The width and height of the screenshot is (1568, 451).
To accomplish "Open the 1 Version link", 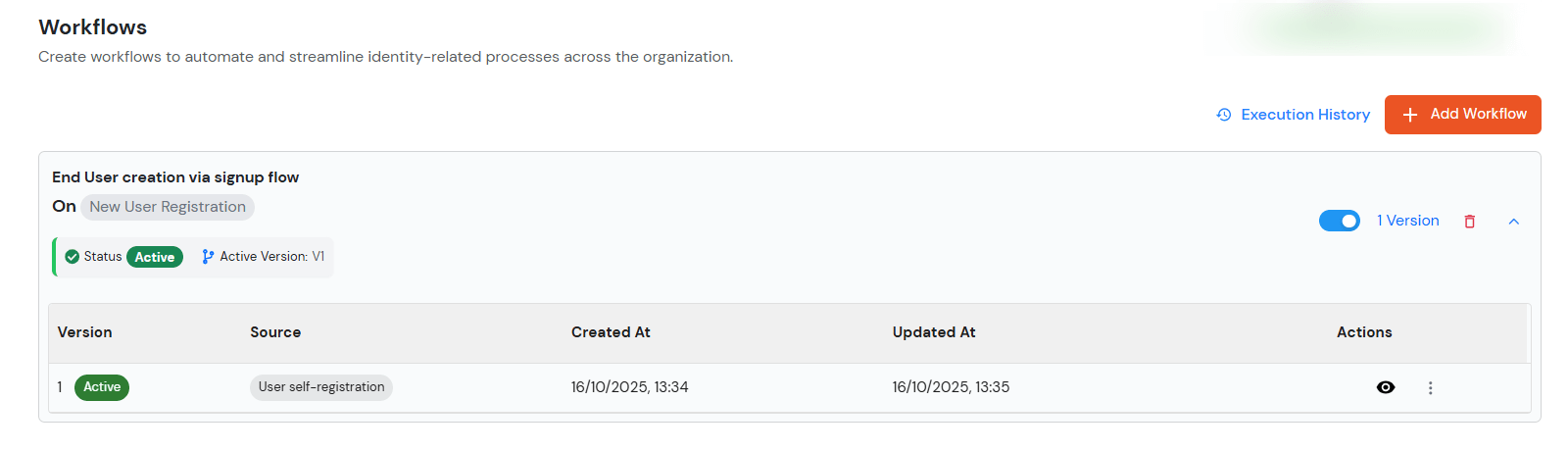I will point(1407,221).
